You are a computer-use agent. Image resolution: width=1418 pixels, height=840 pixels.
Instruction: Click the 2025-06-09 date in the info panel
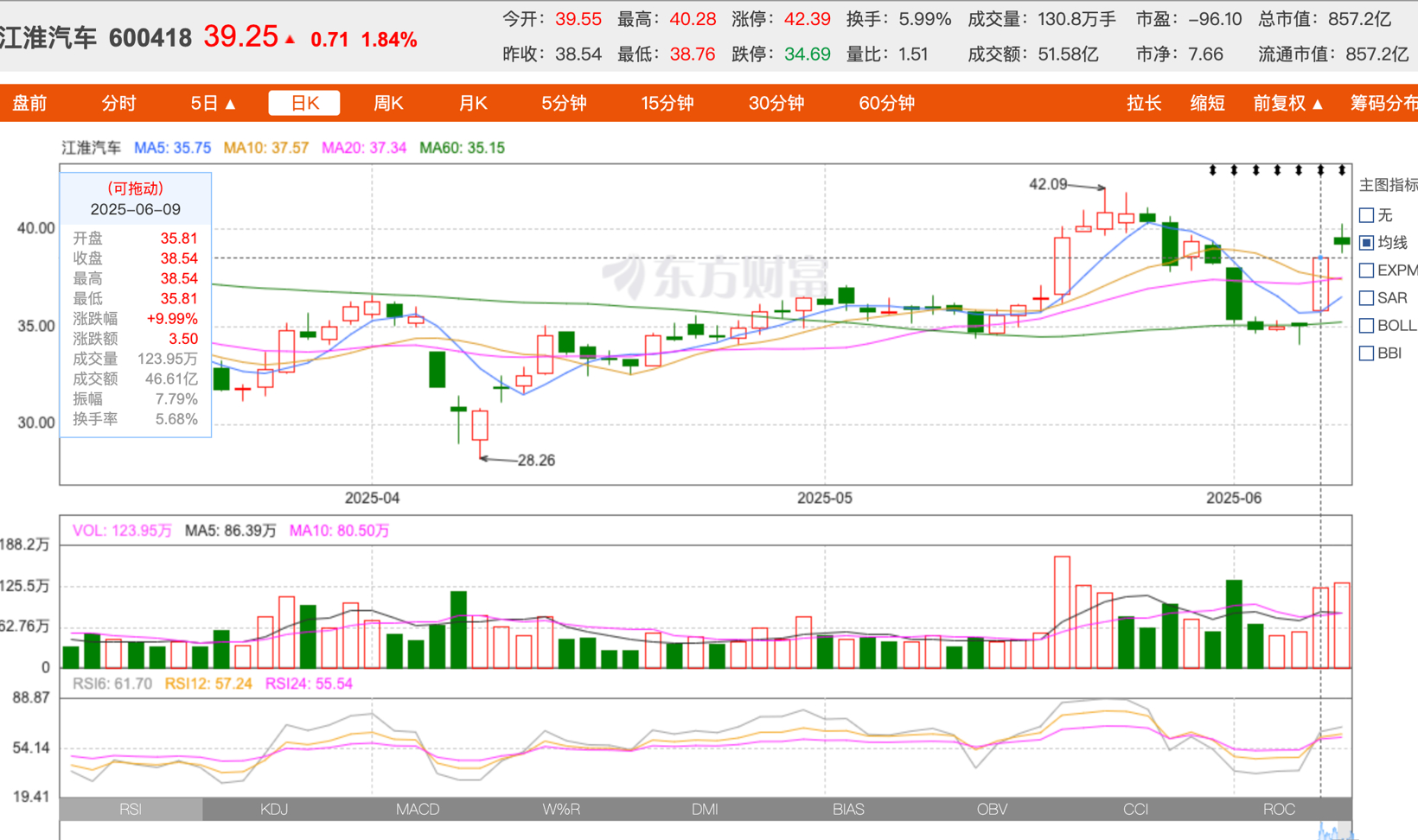click(135, 209)
